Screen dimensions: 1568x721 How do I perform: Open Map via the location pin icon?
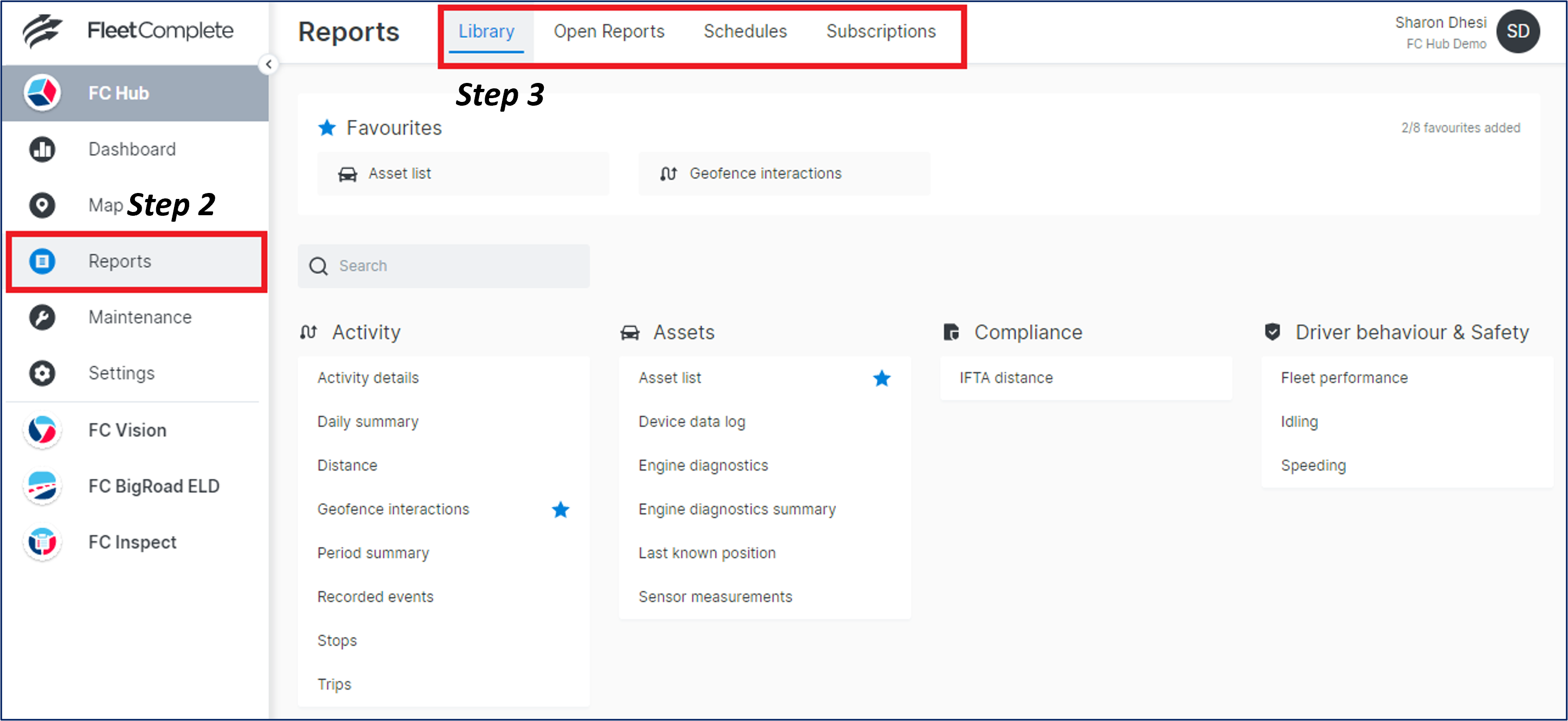pos(42,205)
